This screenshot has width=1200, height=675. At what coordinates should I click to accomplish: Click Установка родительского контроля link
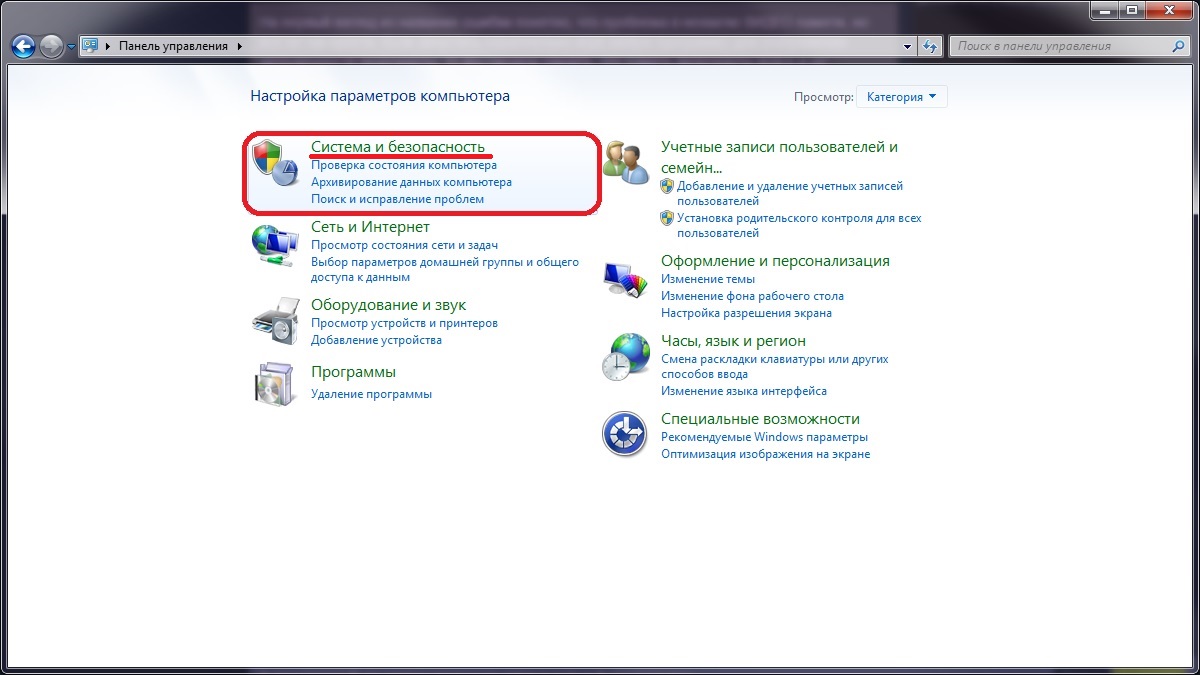click(799, 225)
